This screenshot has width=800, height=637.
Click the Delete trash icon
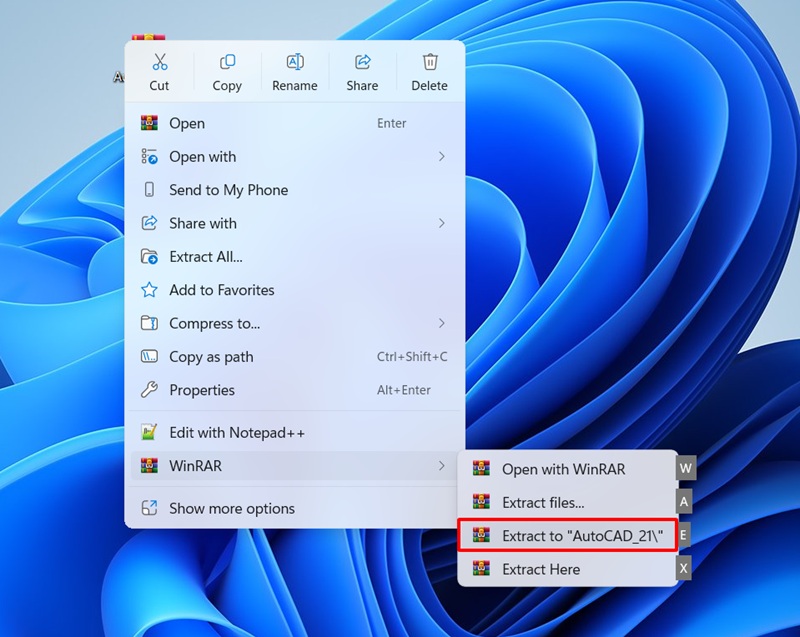pos(430,63)
